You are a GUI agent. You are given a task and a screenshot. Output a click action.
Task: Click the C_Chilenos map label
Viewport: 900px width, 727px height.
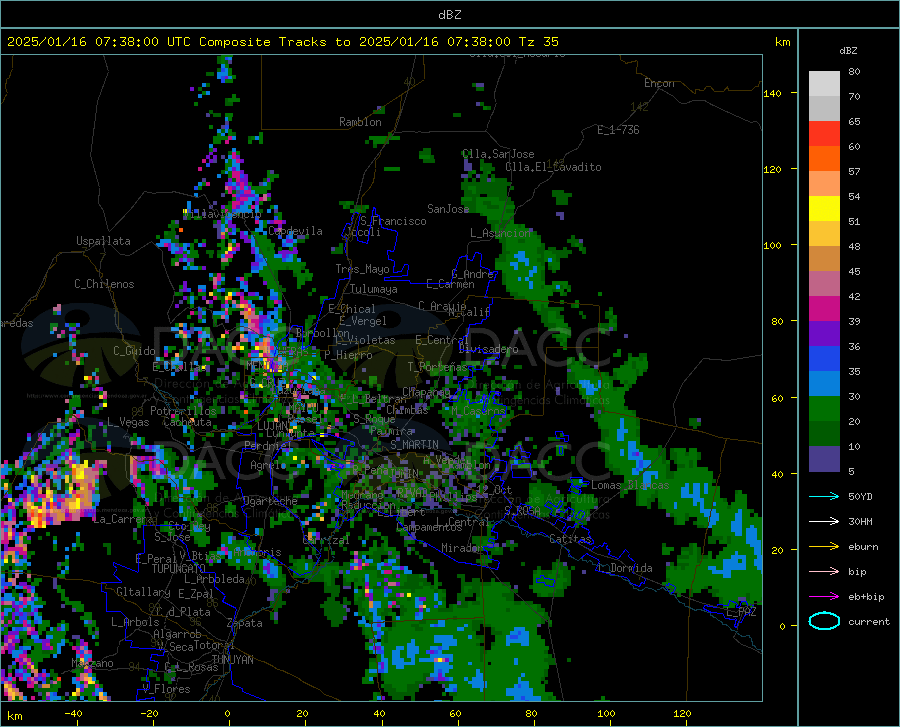point(104,284)
